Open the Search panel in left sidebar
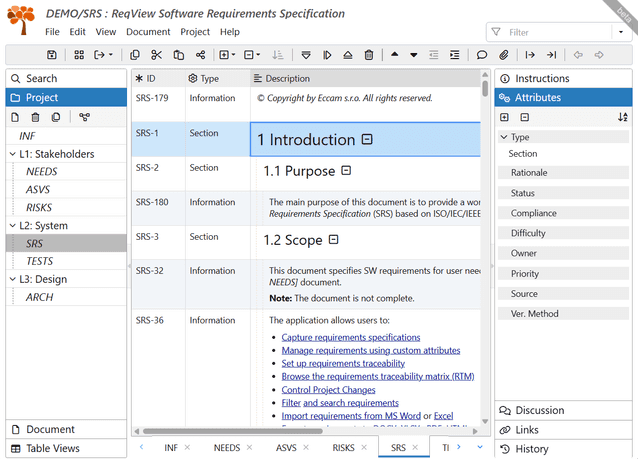Screen dimensions: 638x459 click(66, 78)
